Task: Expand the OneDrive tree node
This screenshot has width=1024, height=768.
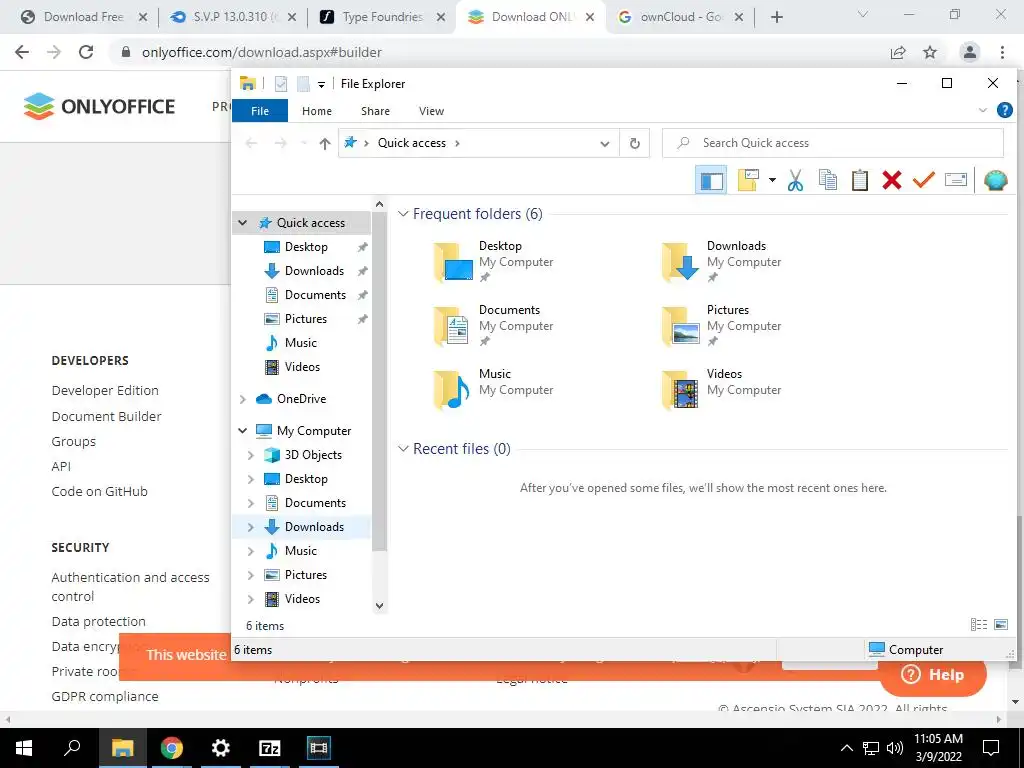Action: pyautogui.click(x=243, y=399)
